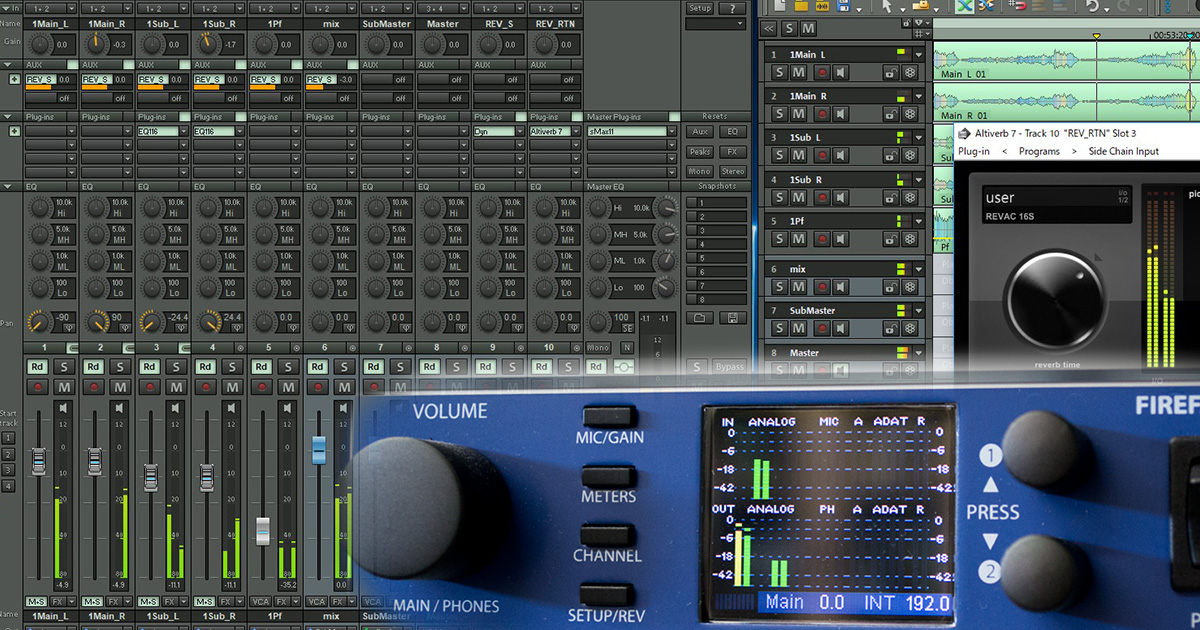Arm record on track 1Pf in track list

pyautogui.click(x=822, y=240)
